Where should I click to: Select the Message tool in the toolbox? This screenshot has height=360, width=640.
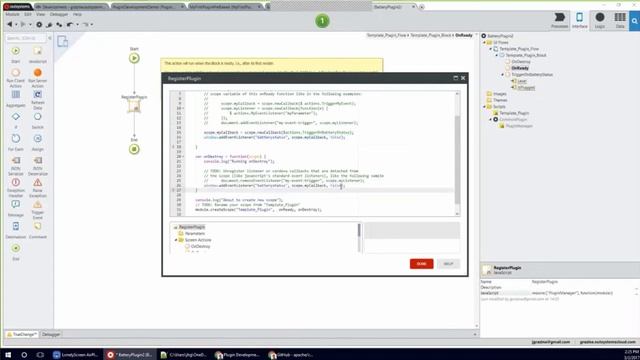[x=16, y=209]
